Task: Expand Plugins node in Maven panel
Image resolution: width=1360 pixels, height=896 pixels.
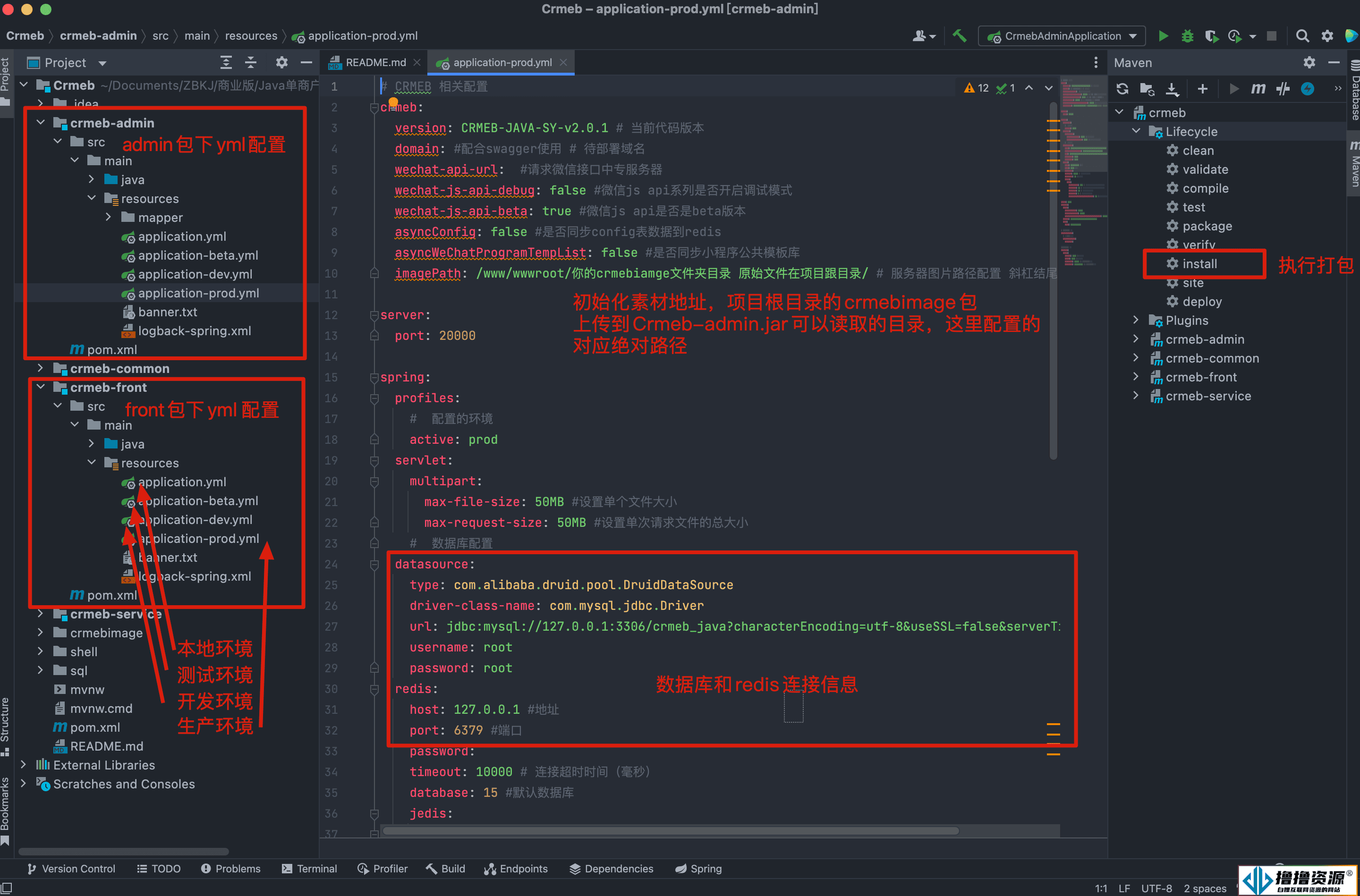Action: coord(1136,320)
